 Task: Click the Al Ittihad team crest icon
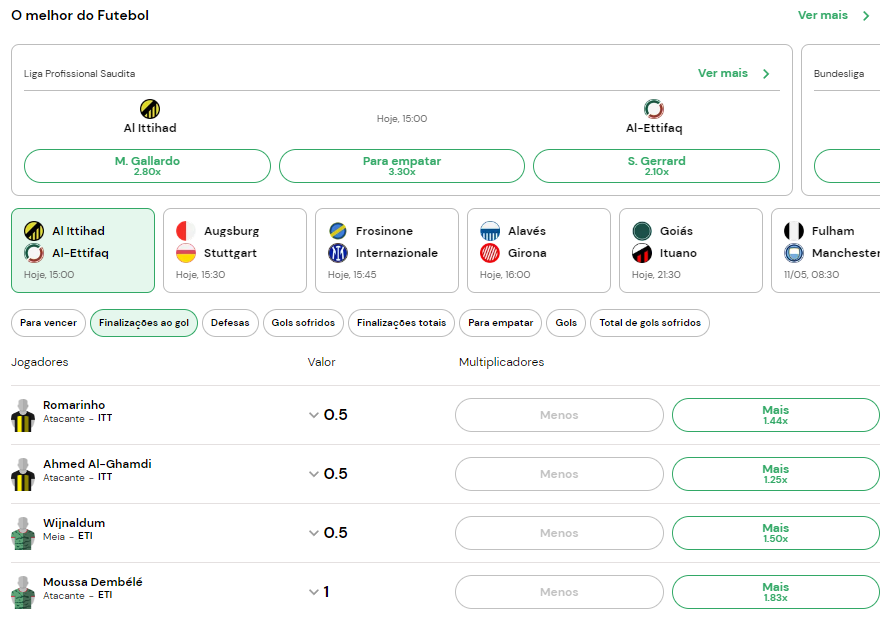(150, 109)
